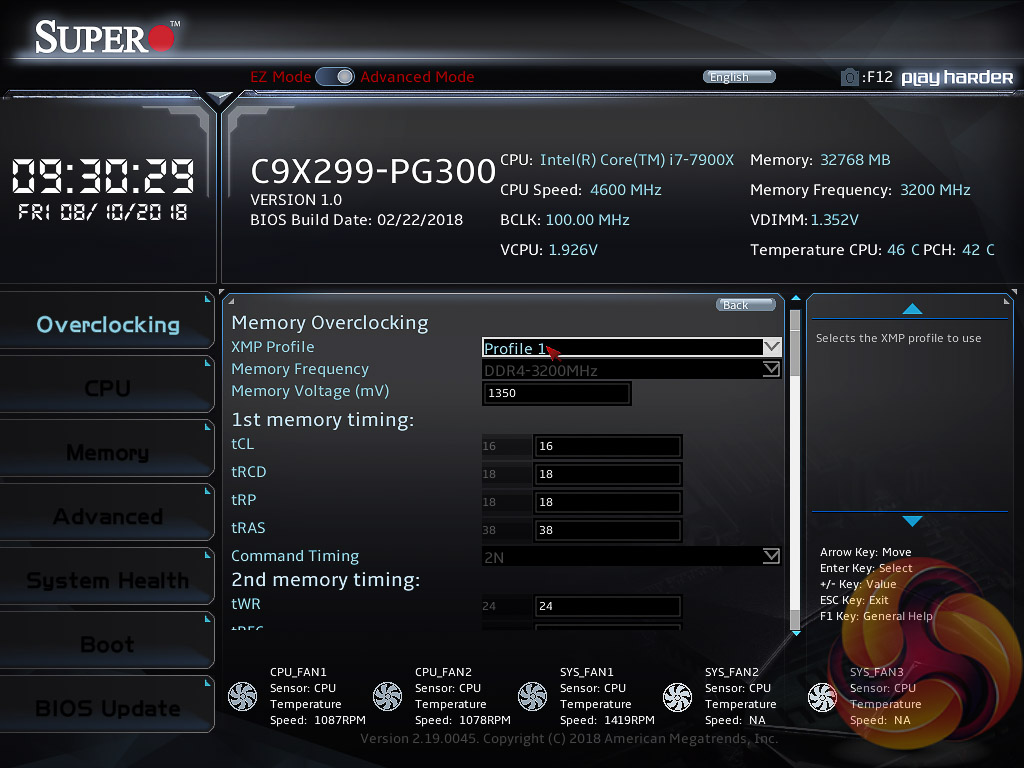Select the tCL timing label
The height and width of the screenshot is (768, 1024).
click(x=242, y=444)
